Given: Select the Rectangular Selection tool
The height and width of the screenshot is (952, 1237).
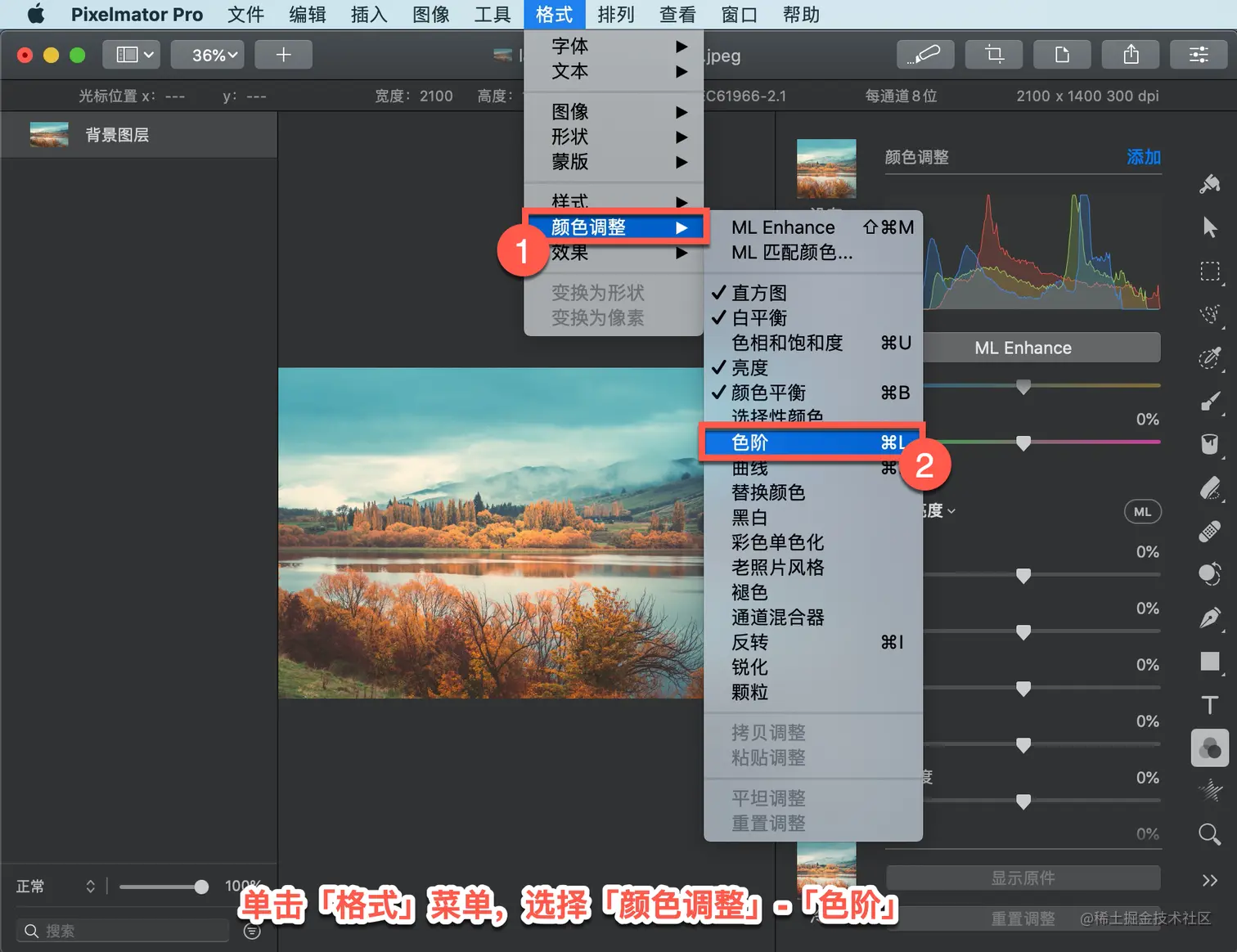Looking at the screenshot, I should [1210, 272].
